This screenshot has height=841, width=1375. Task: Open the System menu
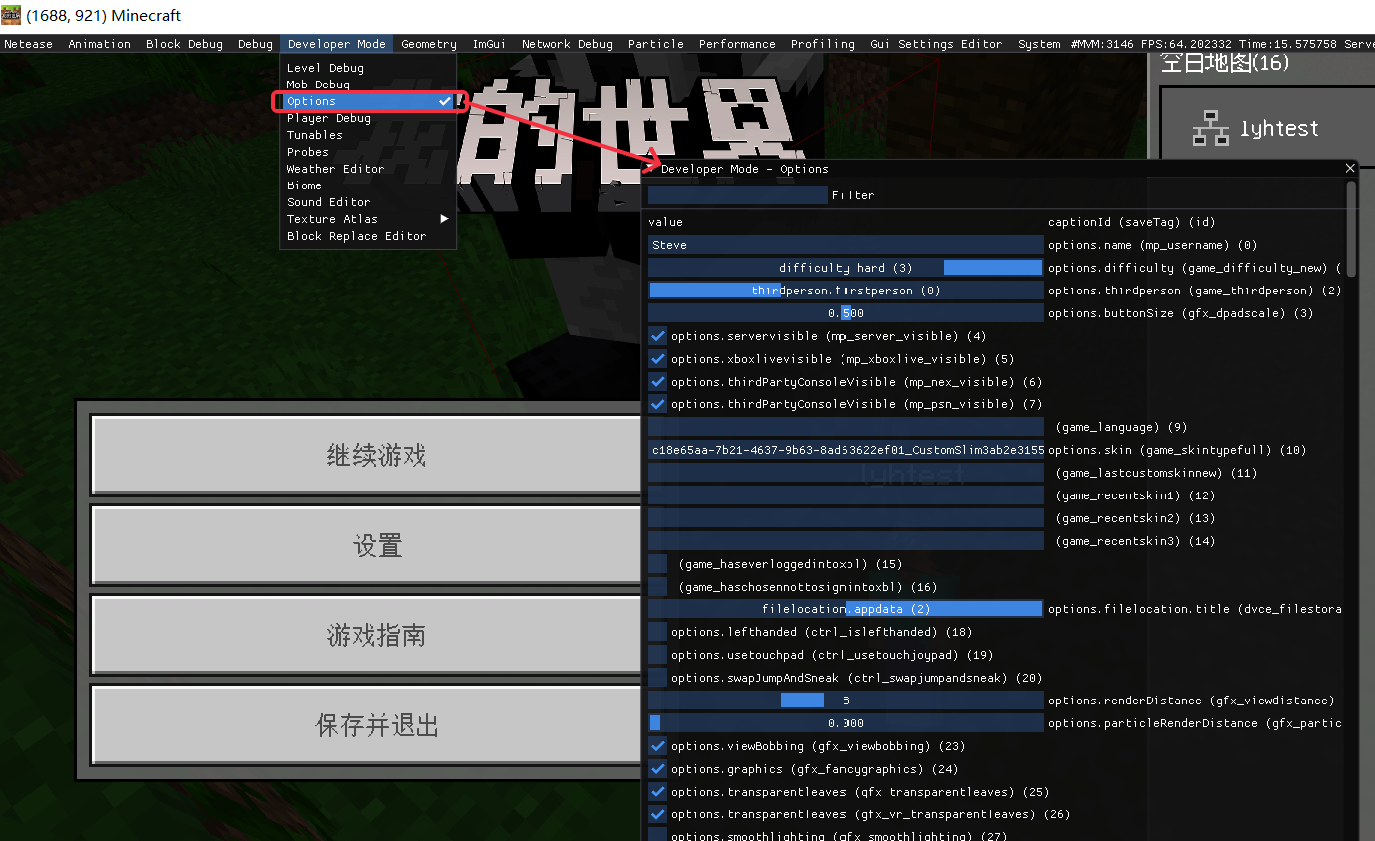click(x=1039, y=44)
